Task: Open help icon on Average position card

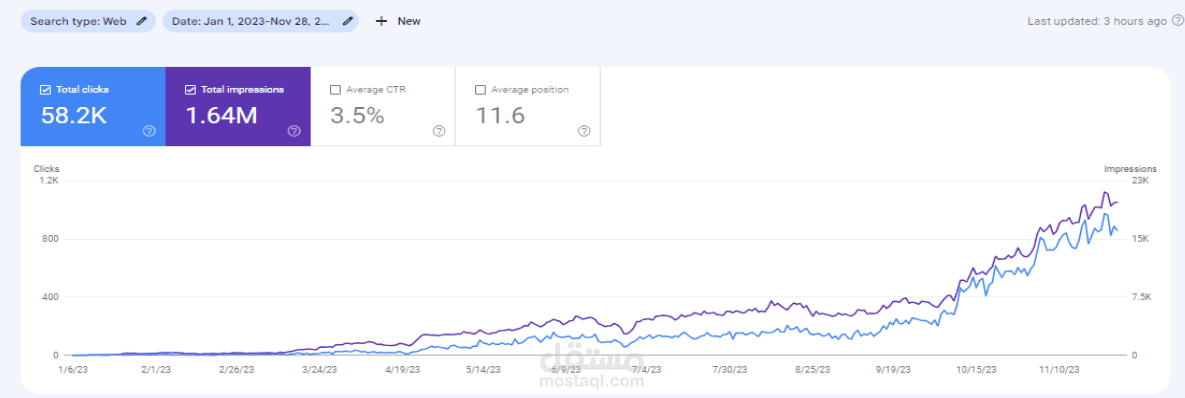Action: (x=583, y=131)
